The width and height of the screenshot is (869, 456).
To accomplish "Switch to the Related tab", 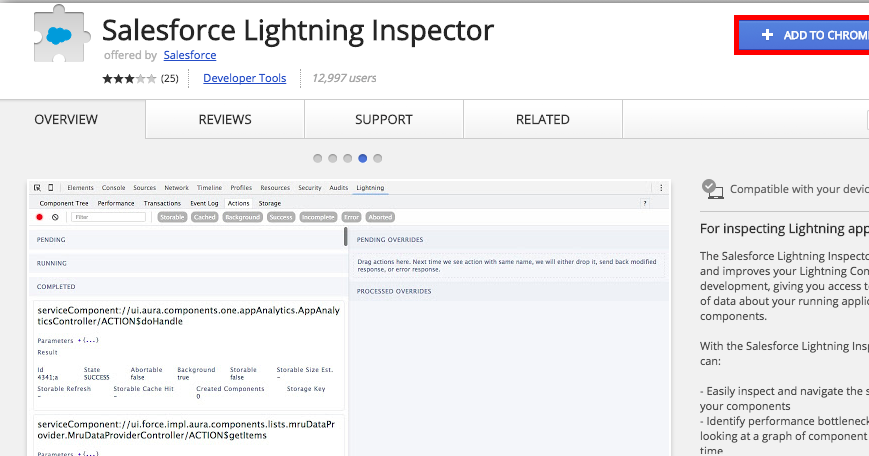I will pos(543,120).
